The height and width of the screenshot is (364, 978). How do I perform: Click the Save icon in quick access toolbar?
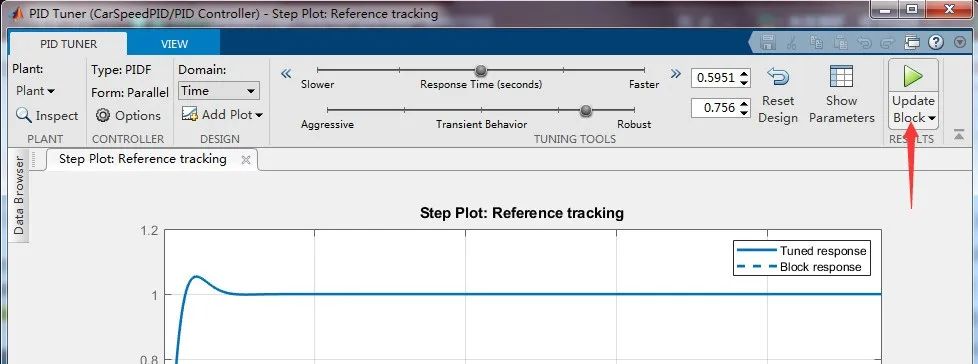(x=768, y=42)
